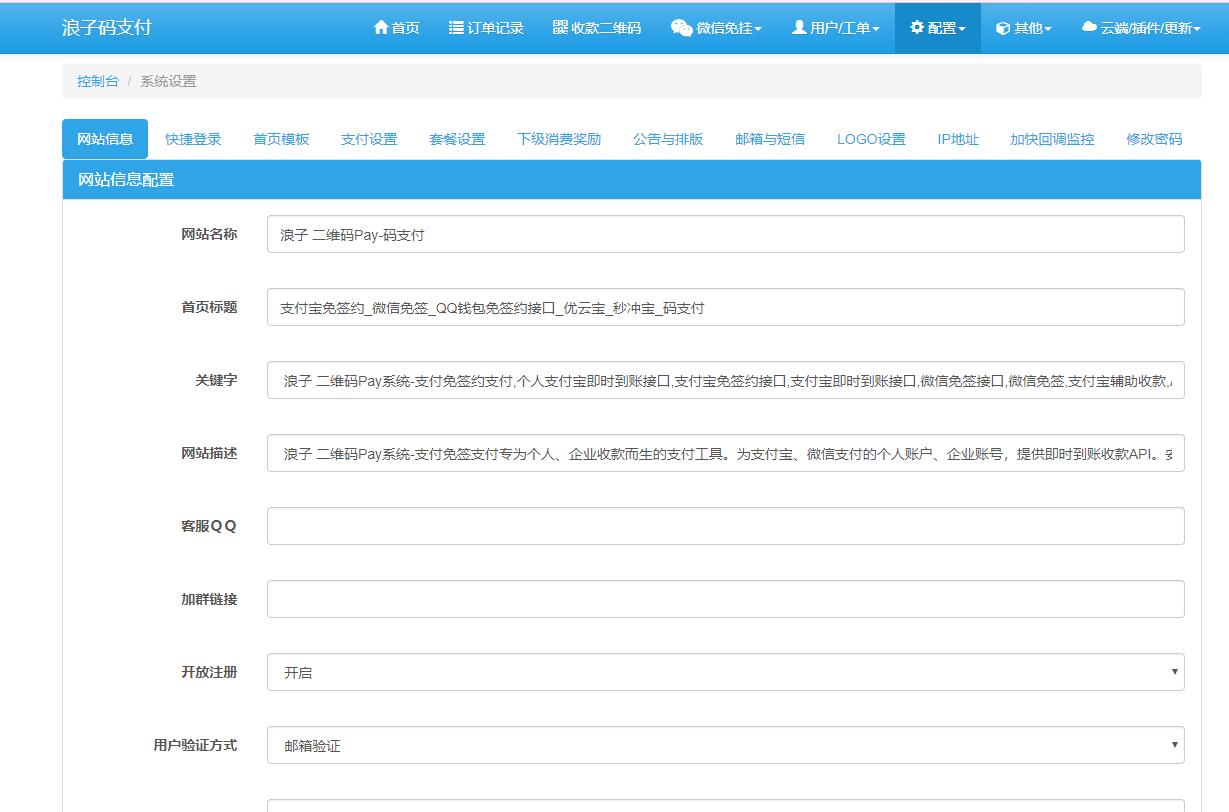Click the 浪子码支付 brand link
Viewport: 1229px width, 812px height.
coord(107,27)
